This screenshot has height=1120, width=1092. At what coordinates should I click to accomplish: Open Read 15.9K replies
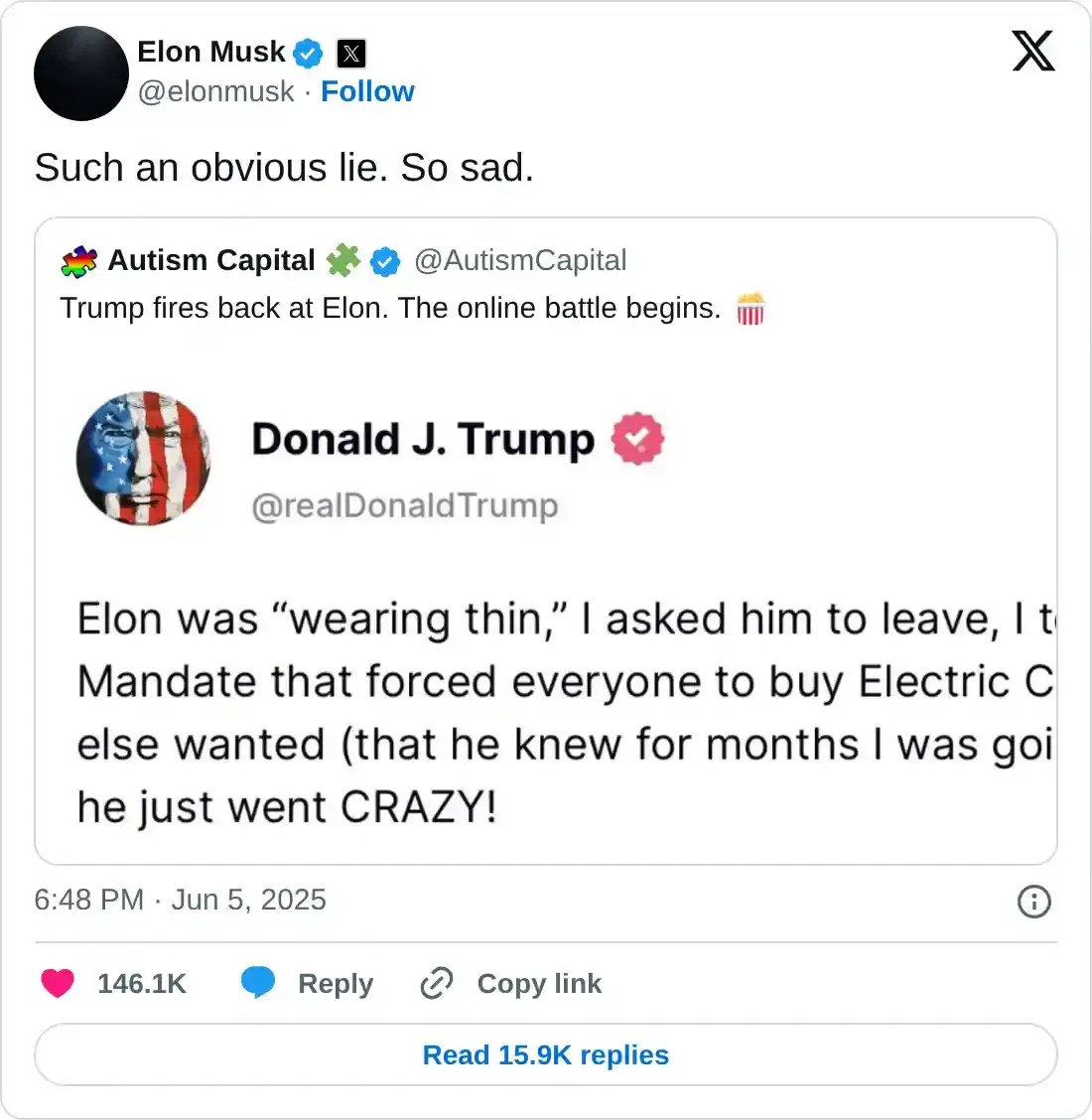coord(545,1054)
